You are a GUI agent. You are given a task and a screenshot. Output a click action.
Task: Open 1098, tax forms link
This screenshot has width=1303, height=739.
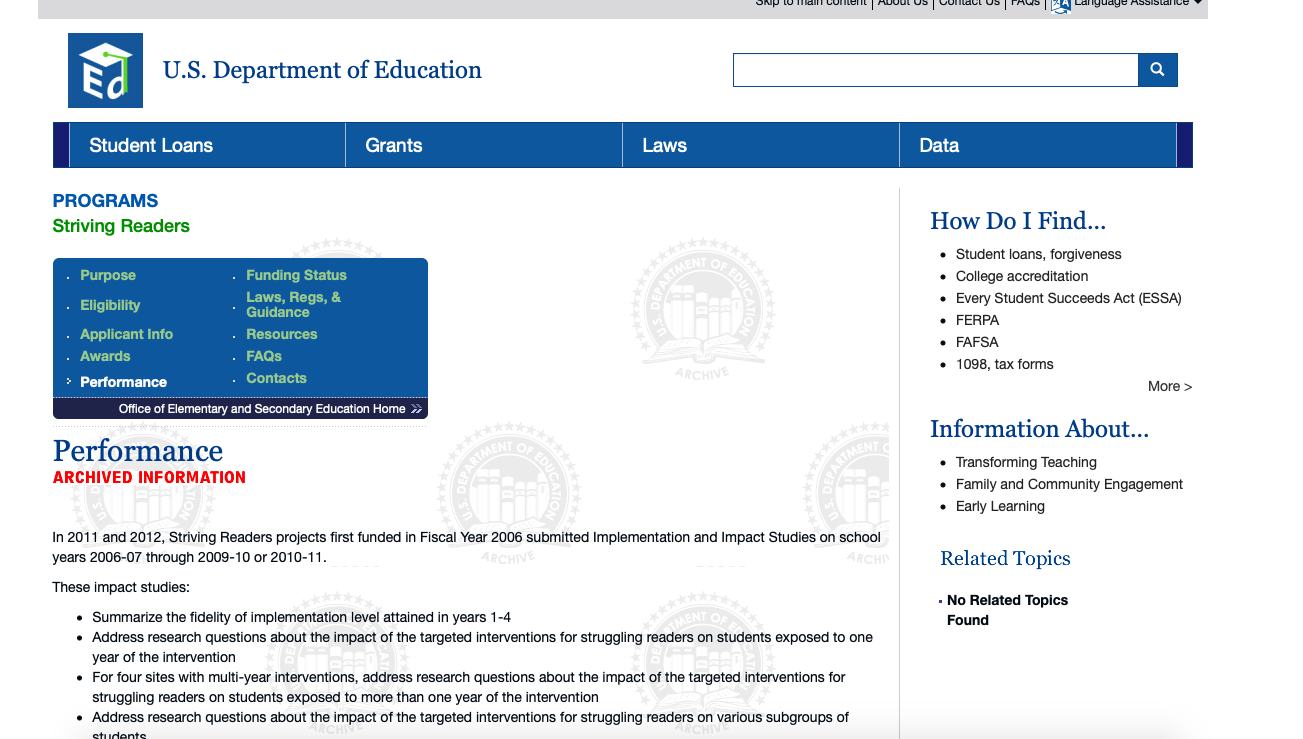1005,364
